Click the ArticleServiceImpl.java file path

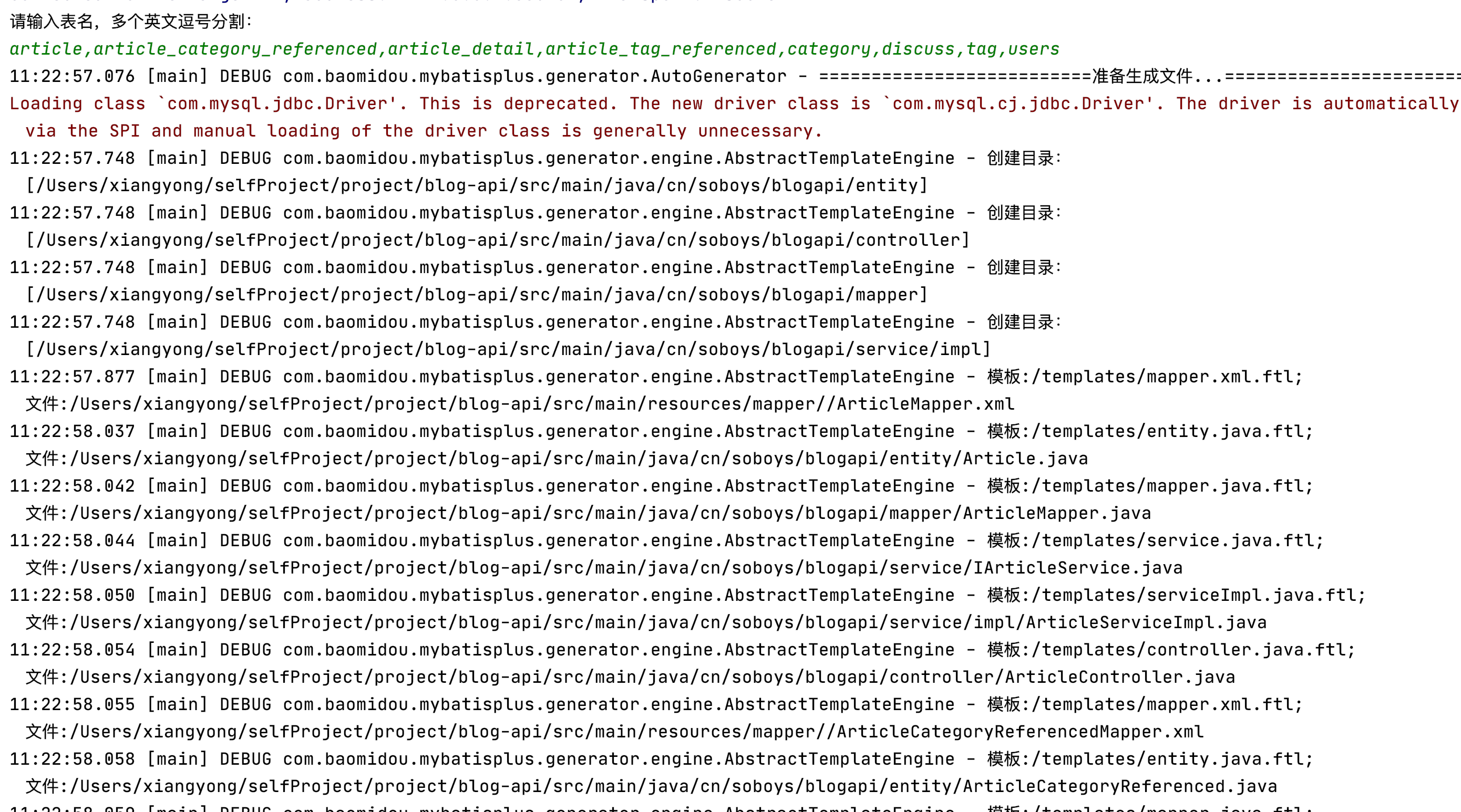[x=645, y=622]
